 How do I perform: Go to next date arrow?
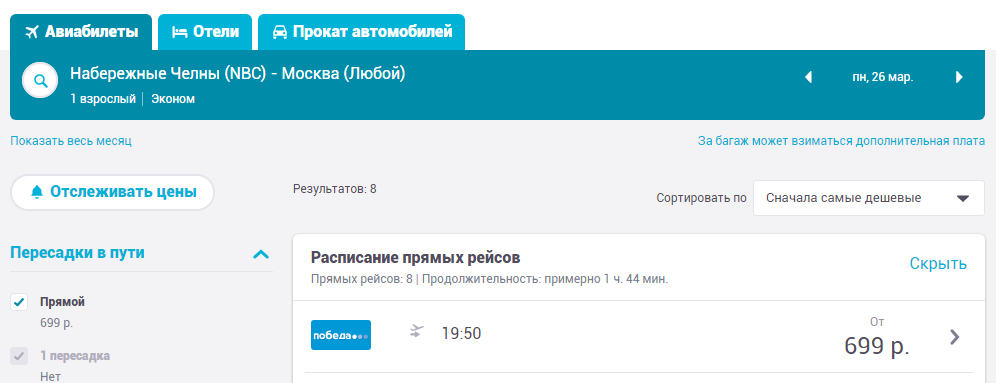pyautogui.click(x=959, y=77)
